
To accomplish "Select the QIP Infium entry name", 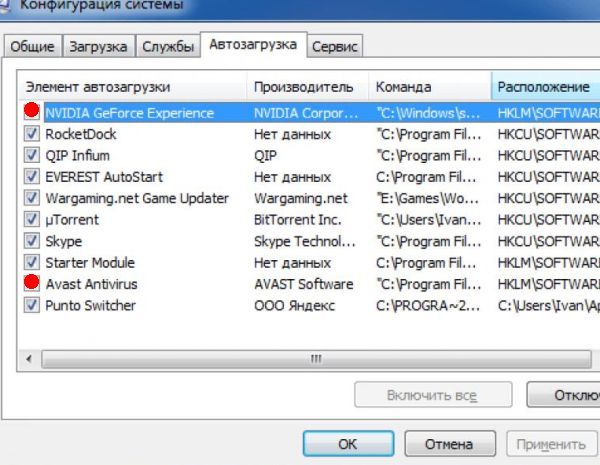I will [x=77, y=155].
